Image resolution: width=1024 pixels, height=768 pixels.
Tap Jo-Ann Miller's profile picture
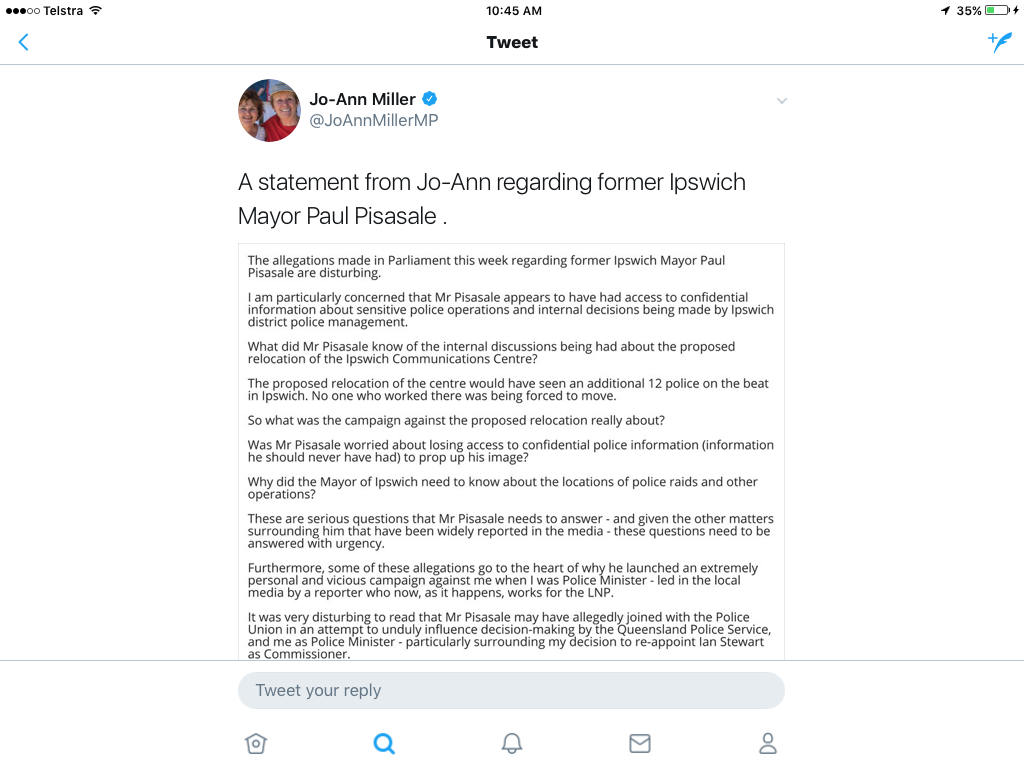pos(269,110)
